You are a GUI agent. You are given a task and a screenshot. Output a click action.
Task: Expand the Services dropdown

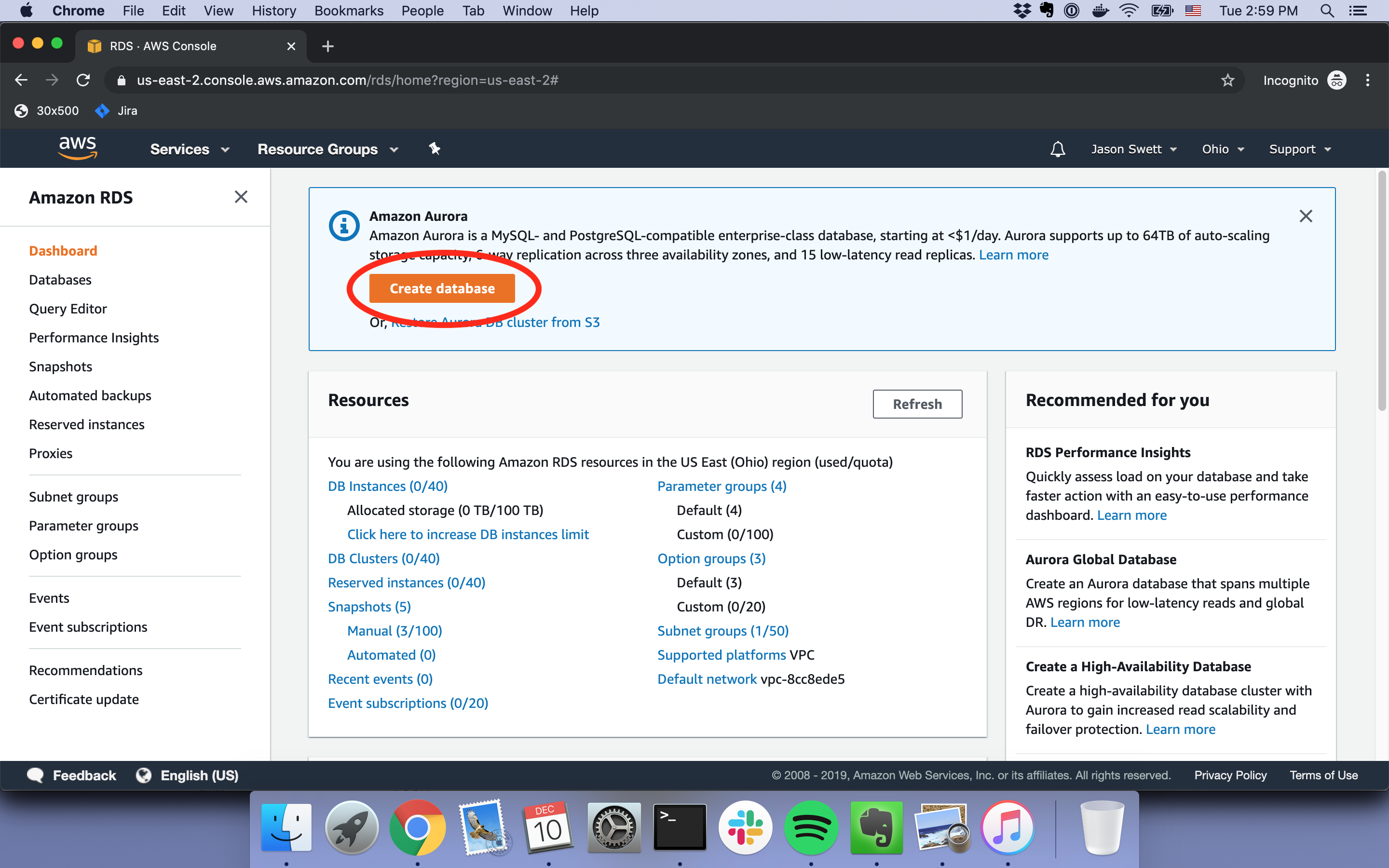190,149
